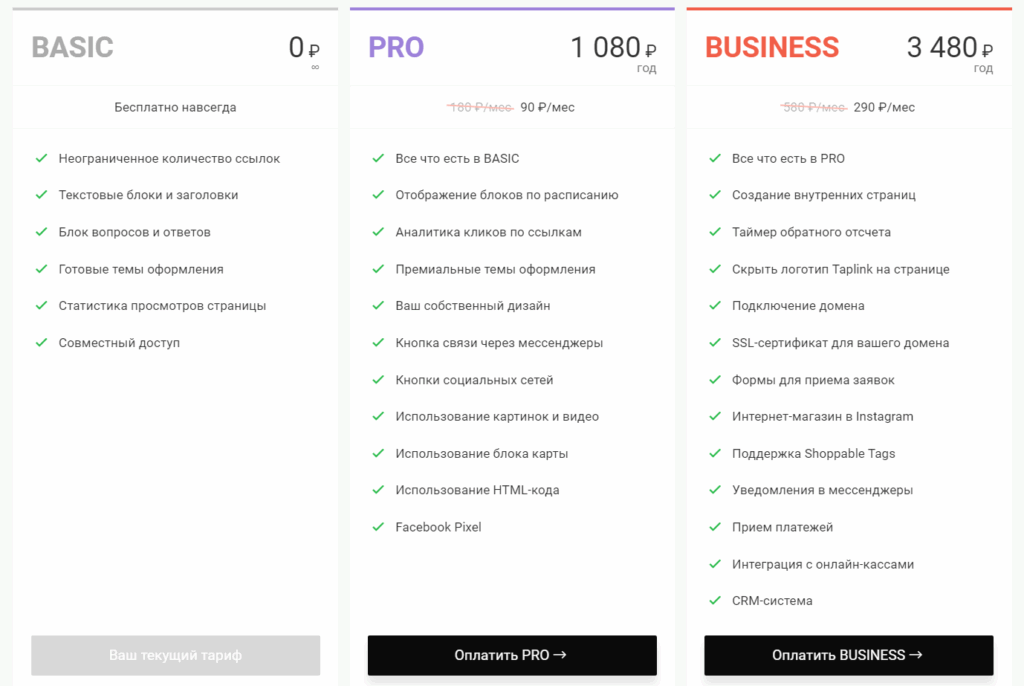Screen dimensions: 1024x686
Task: Click the 1 080 ₽ yearly price
Action: (613, 47)
